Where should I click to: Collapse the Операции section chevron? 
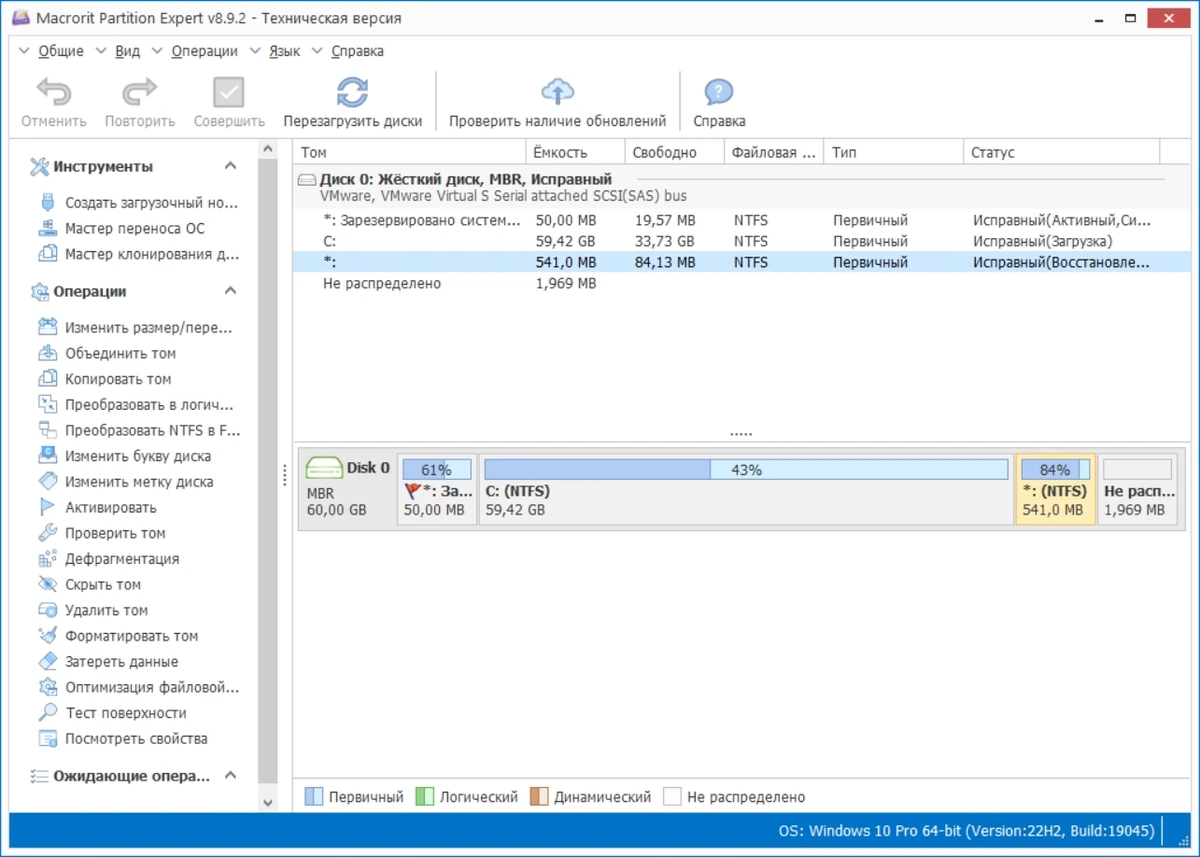(x=230, y=291)
